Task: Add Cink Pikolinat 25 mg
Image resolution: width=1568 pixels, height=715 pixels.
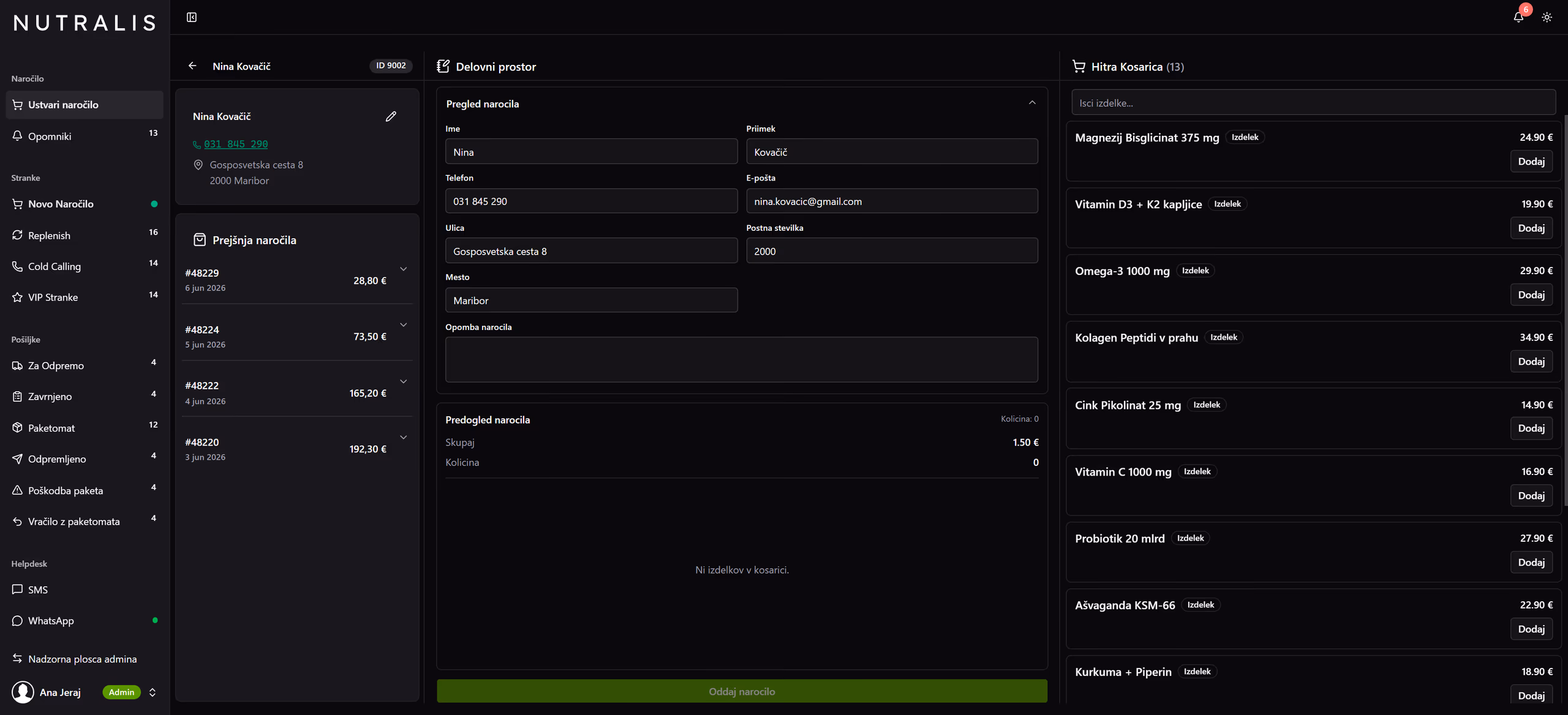Action: point(1531,429)
